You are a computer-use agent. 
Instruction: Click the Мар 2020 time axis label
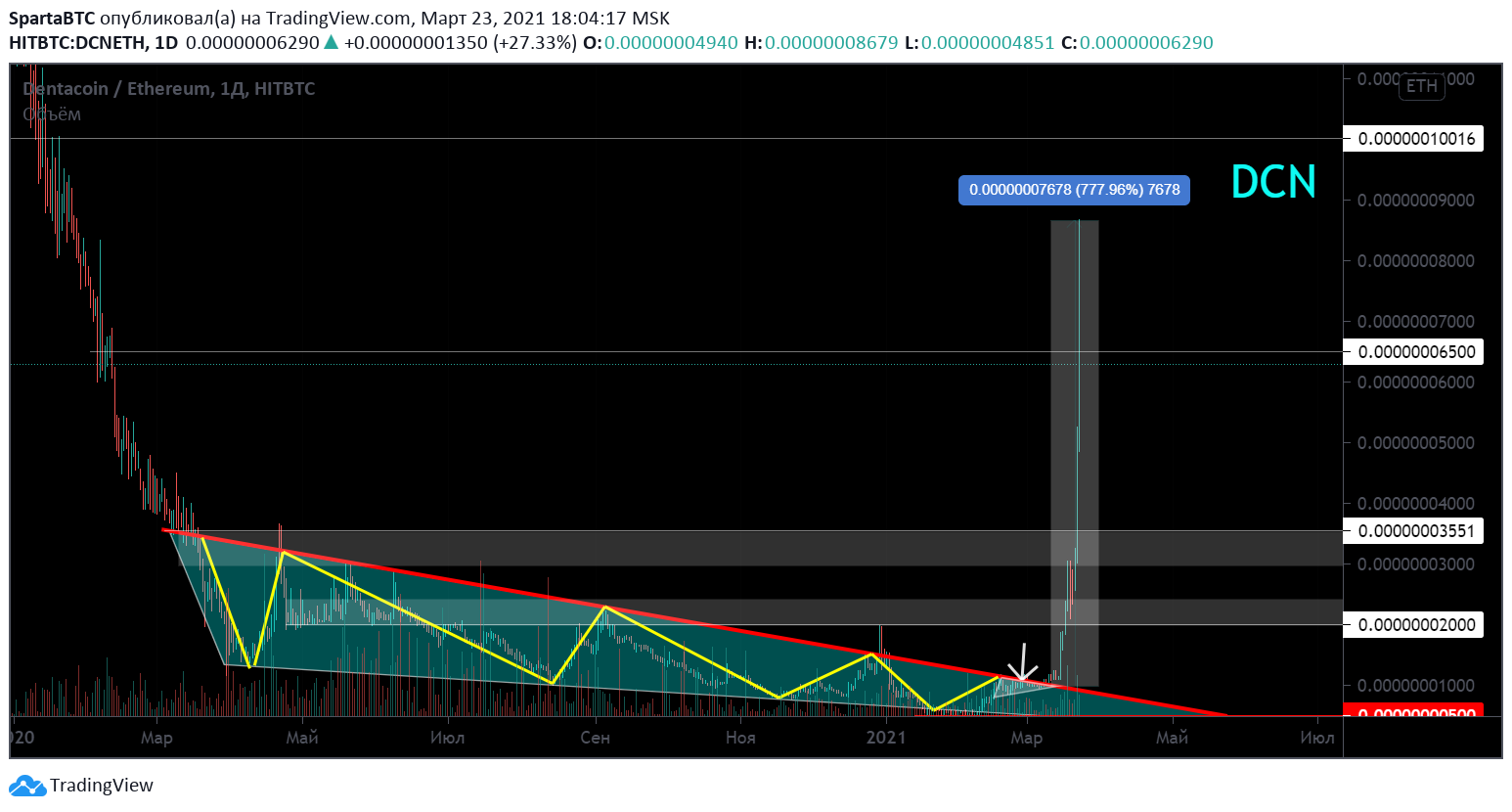pos(156,738)
